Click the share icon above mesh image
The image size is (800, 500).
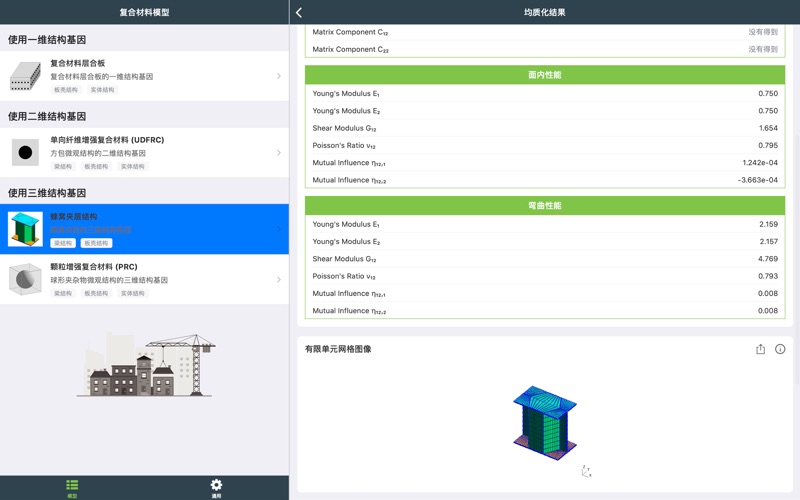[x=760, y=349]
